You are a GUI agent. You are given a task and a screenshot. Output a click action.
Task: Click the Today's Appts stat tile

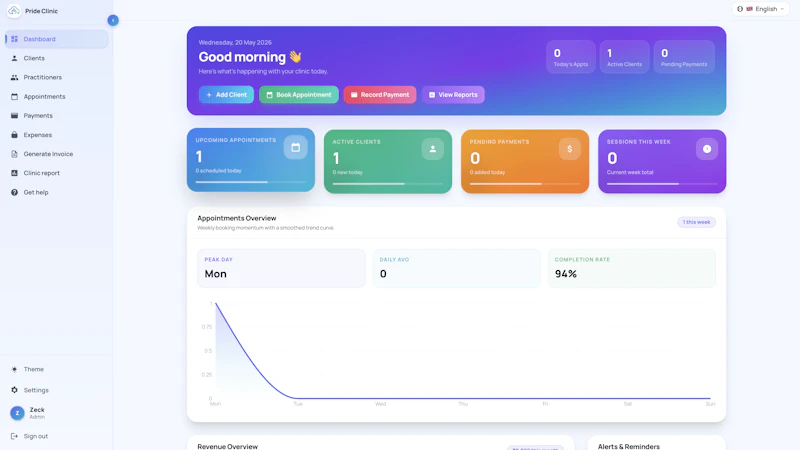(x=571, y=57)
